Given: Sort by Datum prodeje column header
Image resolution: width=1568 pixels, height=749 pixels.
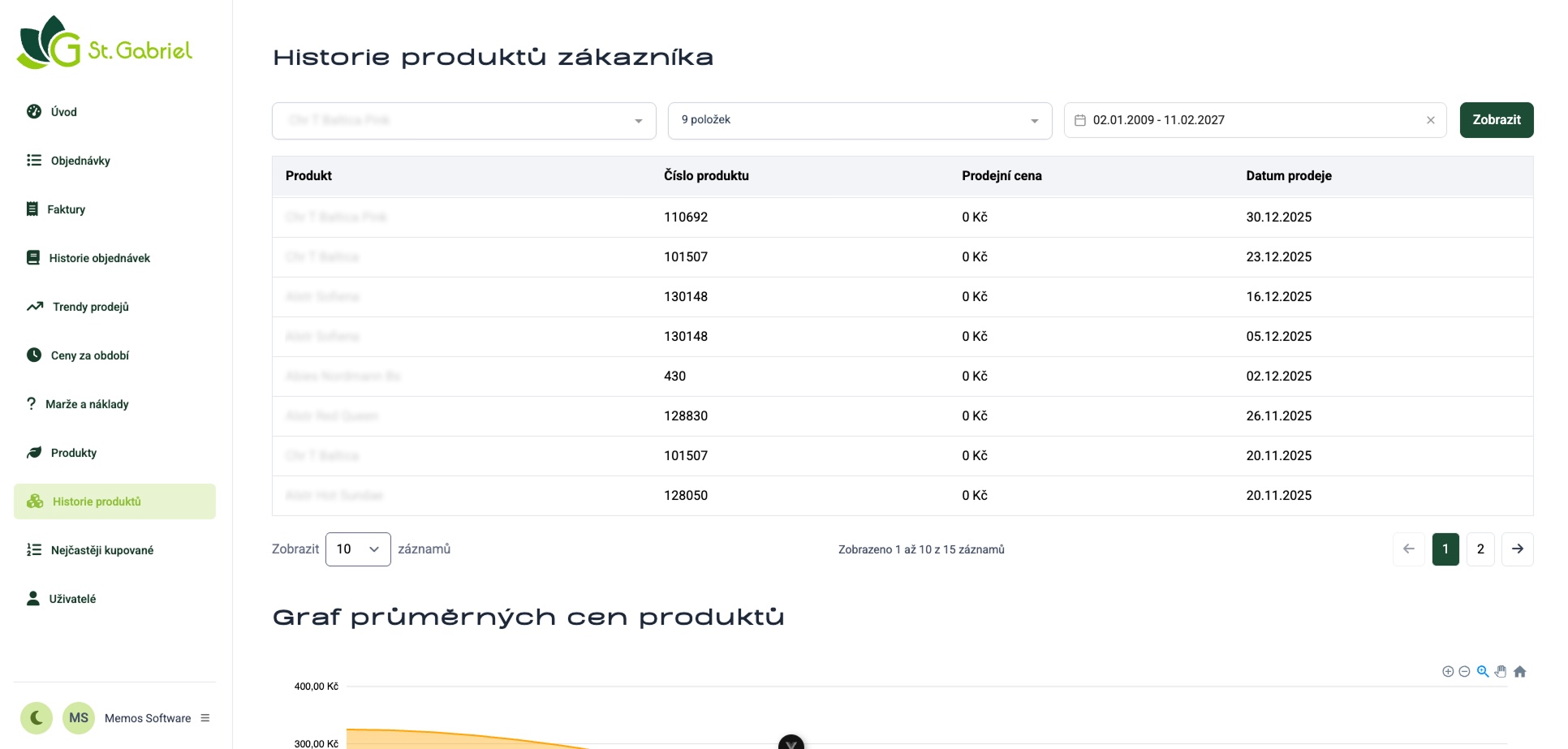Looking at the screenshot, I should [x=1288, y=176].
